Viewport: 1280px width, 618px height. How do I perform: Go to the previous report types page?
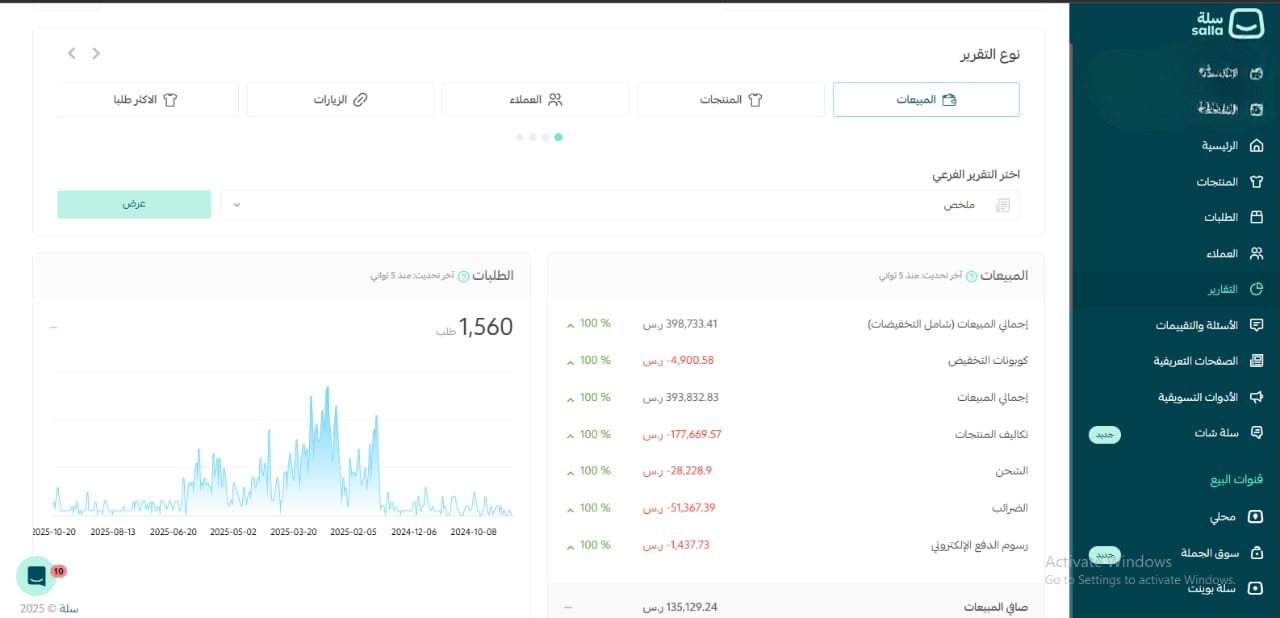pos(96,53)
